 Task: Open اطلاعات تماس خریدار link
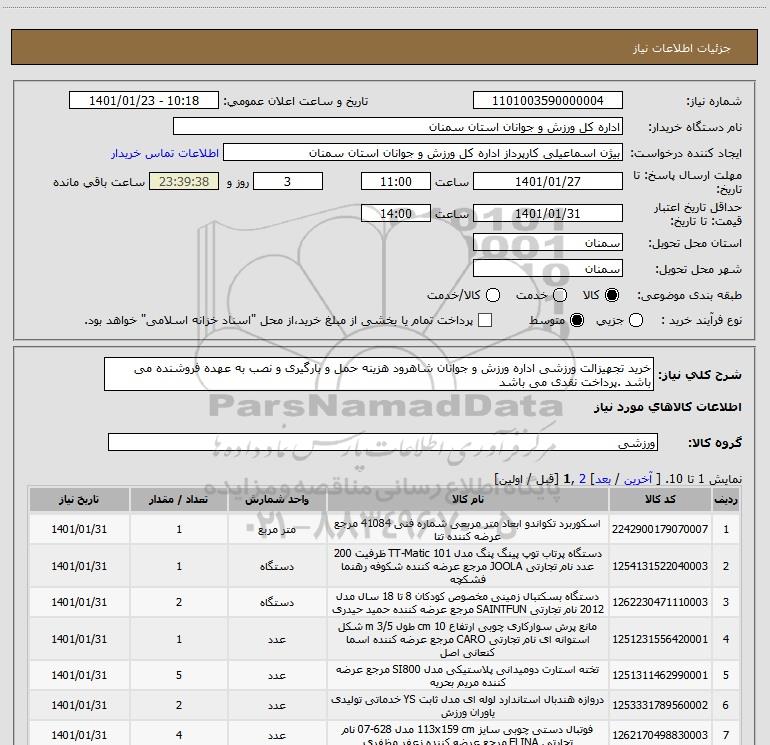coord(165,153)
